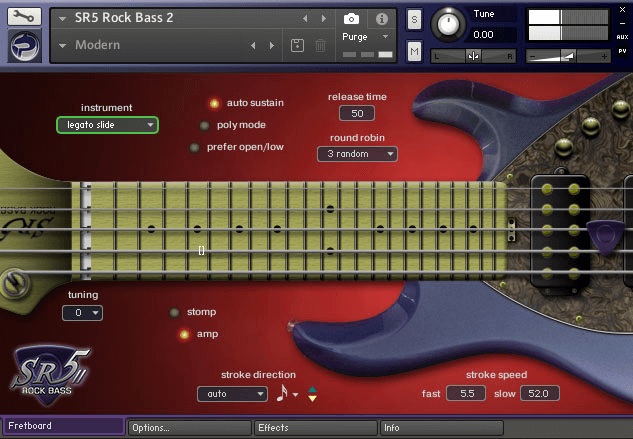The width and height of the screenshot is (633, 439).
Task: Go to the previous instrument with the left arrow
Action: [305, 19]
